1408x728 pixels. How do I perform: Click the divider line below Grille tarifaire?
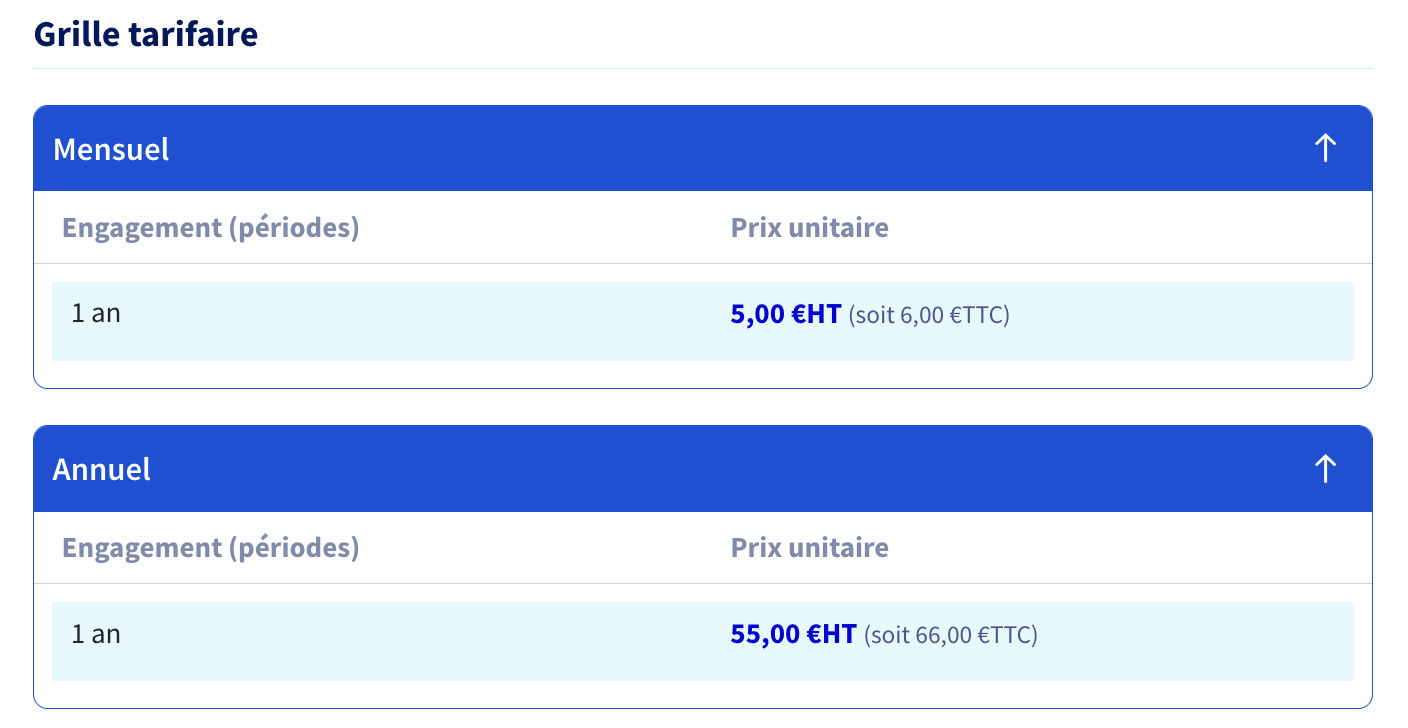703,69
